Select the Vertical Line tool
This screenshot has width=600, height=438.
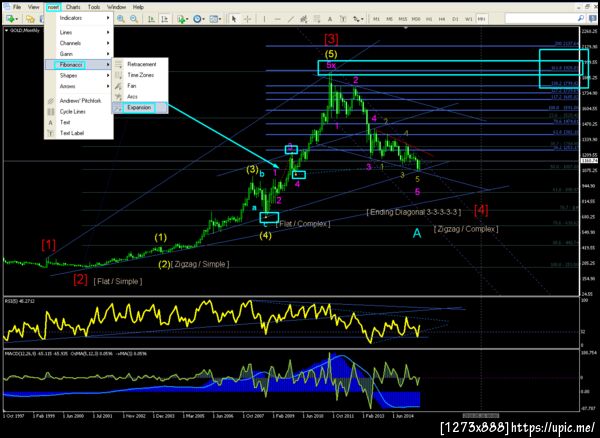(264, 19)
